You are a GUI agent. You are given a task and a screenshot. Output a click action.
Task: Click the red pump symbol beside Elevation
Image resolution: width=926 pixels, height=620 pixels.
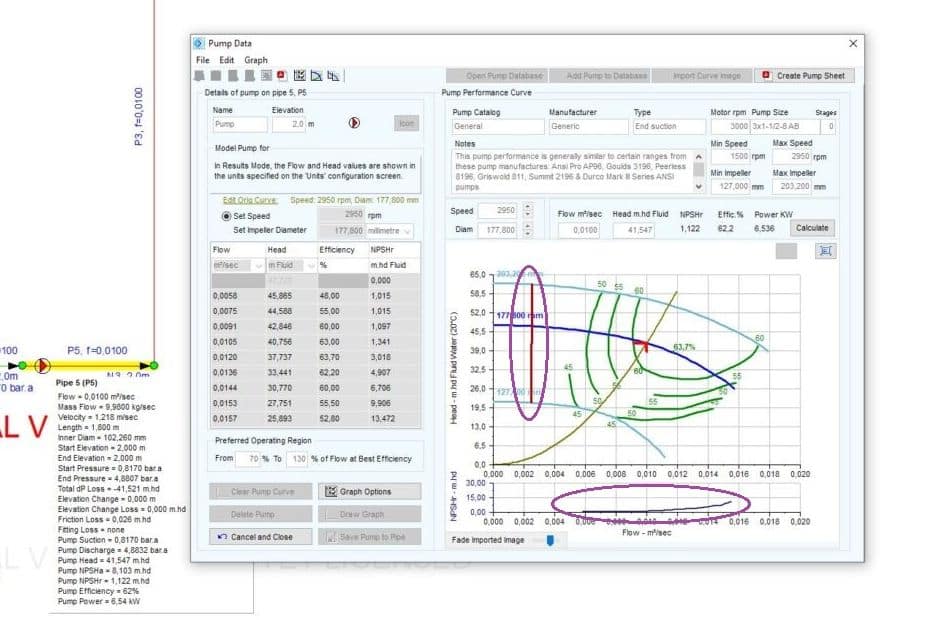(354, 123)
